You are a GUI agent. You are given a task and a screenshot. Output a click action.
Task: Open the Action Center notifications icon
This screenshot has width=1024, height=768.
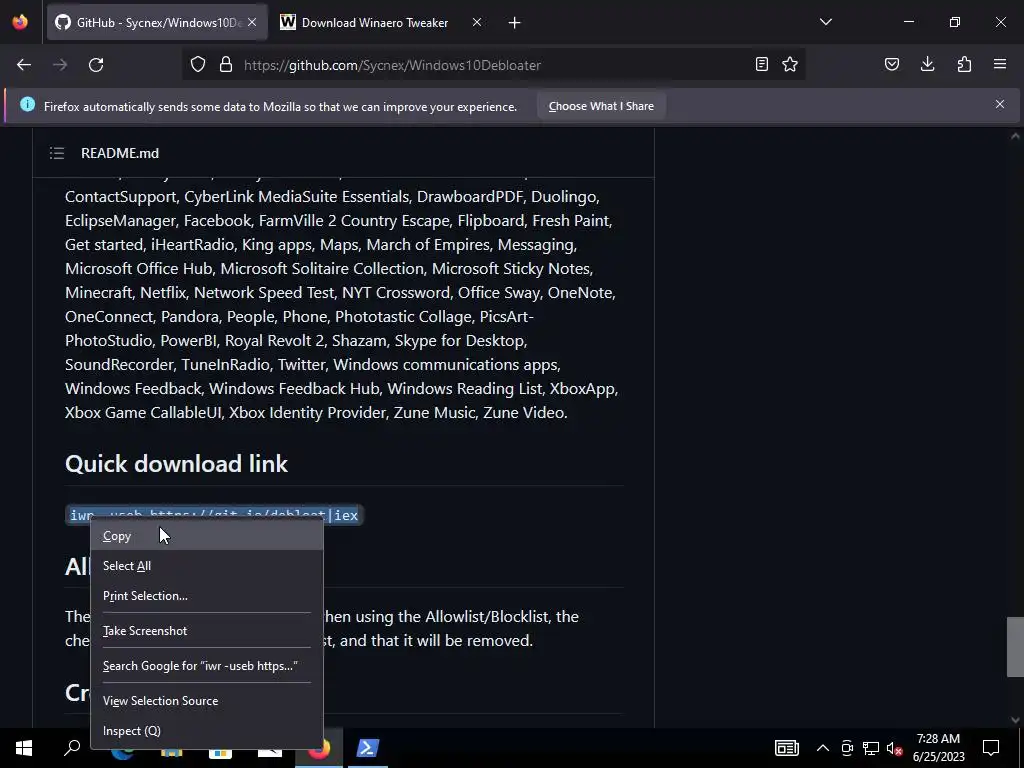(991, 748)
